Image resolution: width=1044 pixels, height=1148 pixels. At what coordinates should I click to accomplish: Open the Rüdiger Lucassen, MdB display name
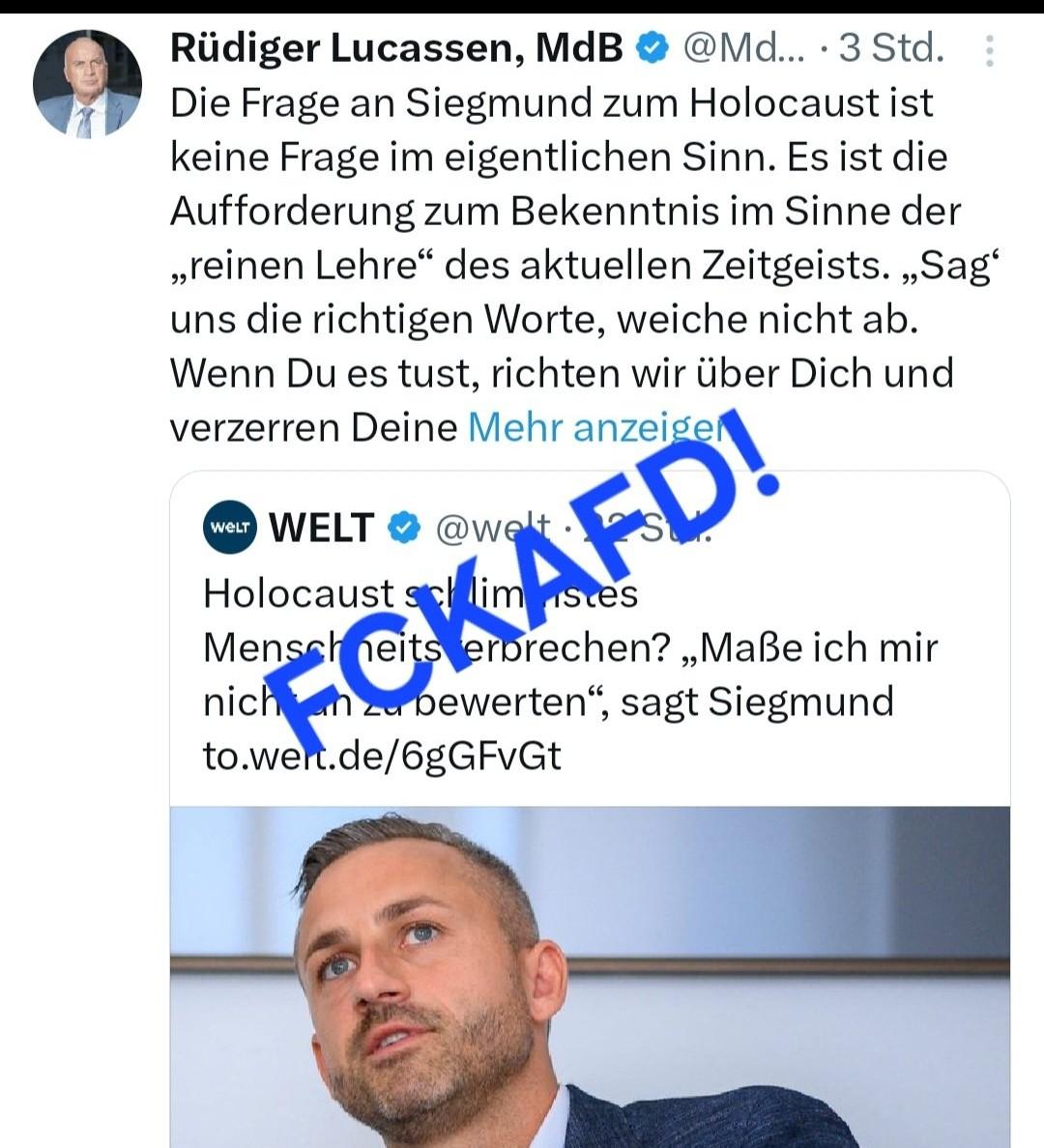[x=396, y=49]
